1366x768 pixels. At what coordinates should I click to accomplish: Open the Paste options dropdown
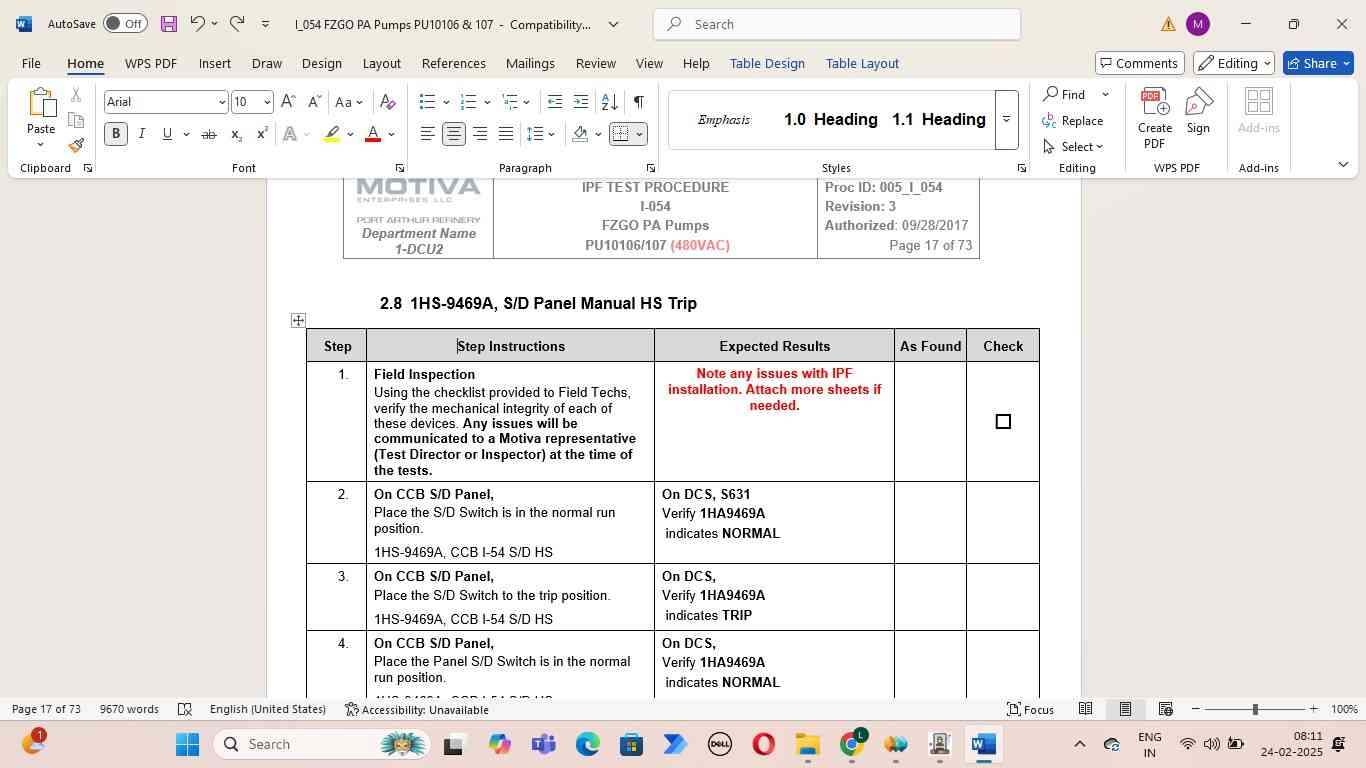pyautogui.click(x=41, y=144)
